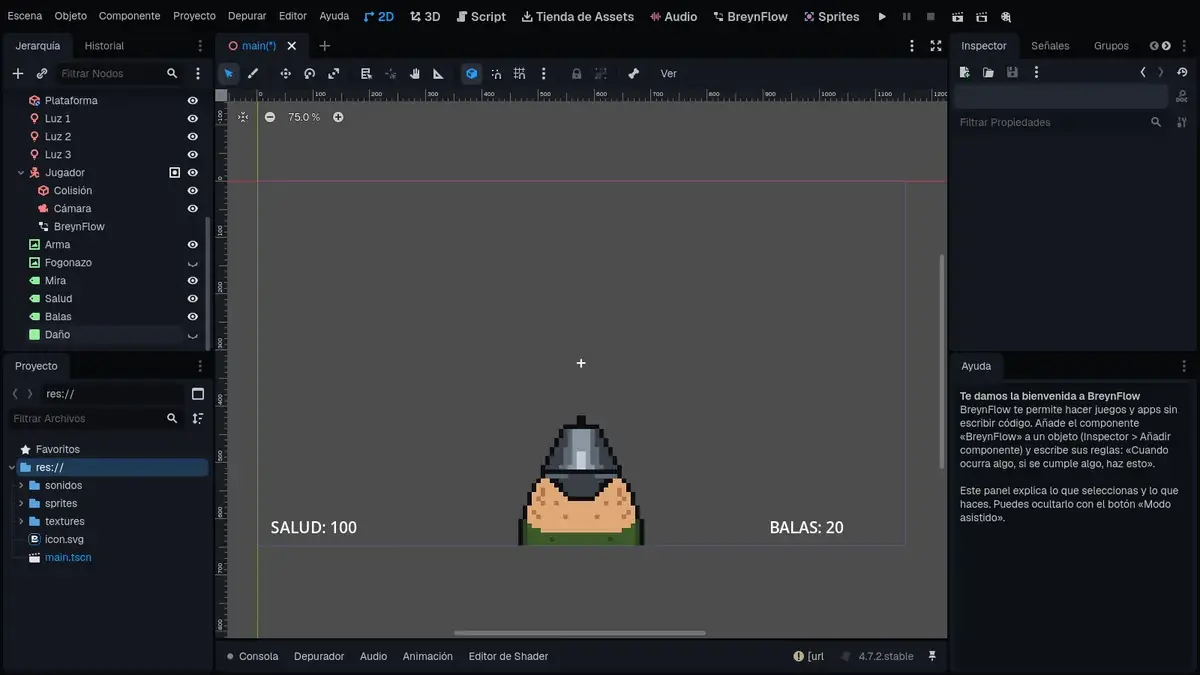The height and width of the screenshot is (675, 1200).
Task: Activate the Scale Mode tool
Action: click(334, 73)
